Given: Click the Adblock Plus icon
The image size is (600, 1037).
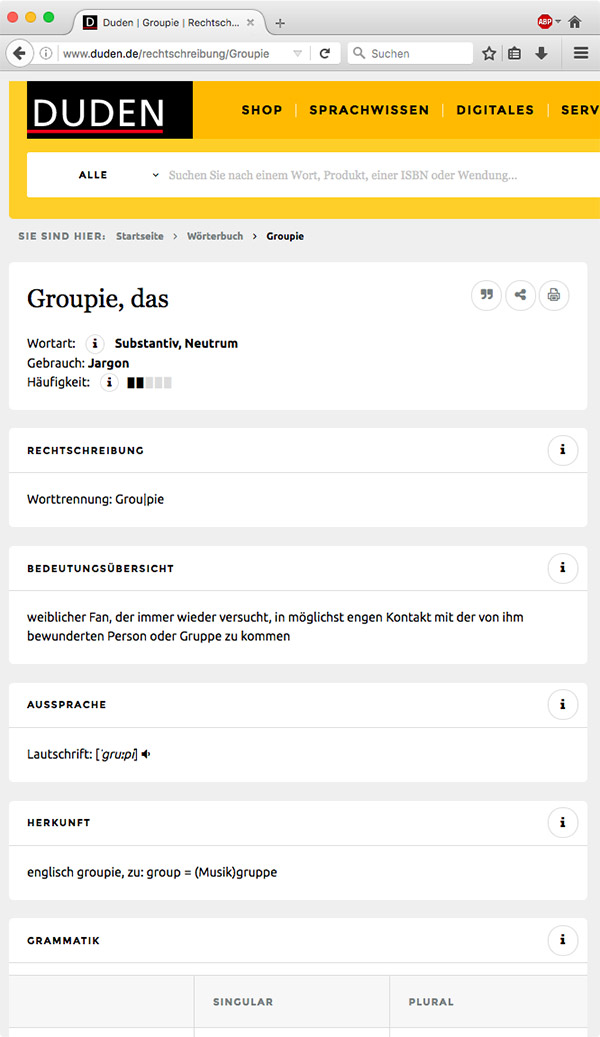Looking at the screenshot, I should click(544, 22).
